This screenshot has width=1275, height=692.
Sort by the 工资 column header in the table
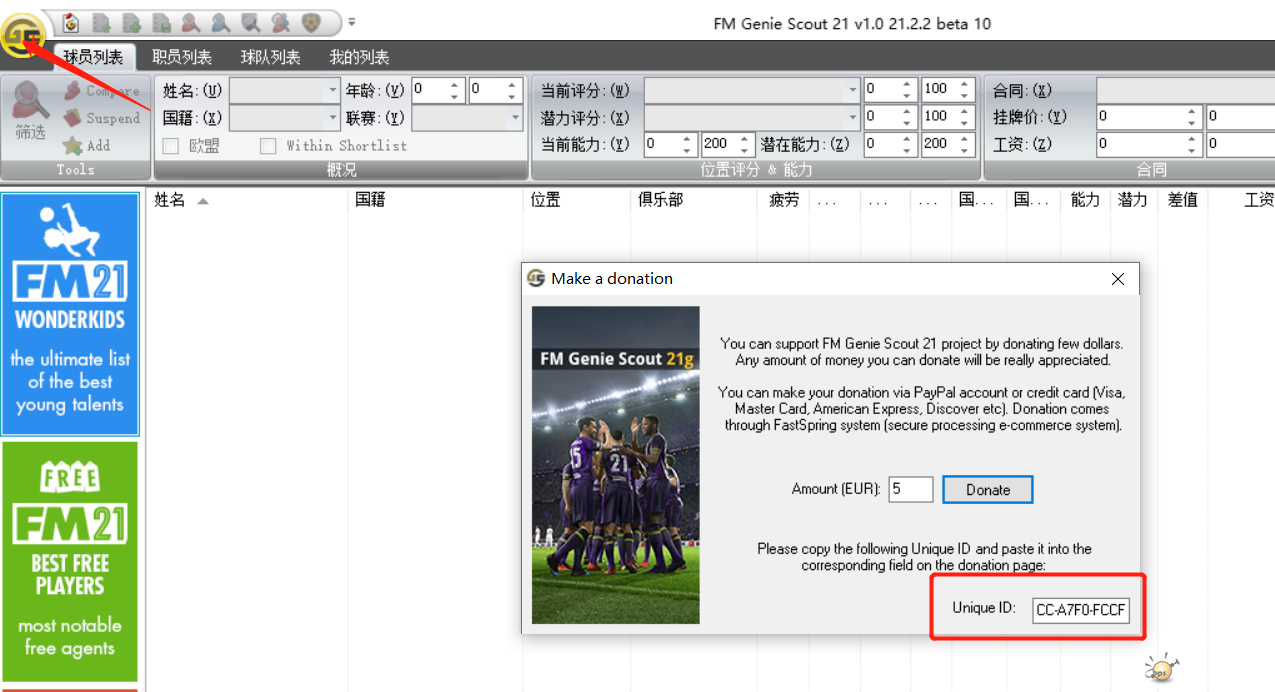1242,200
